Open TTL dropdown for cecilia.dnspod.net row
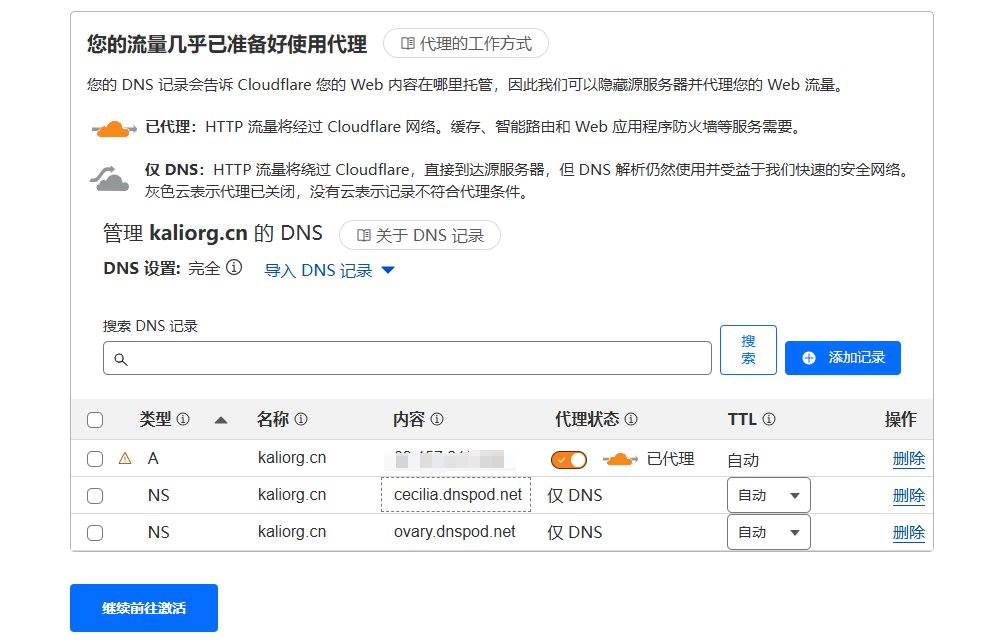 [x=769, y=495]
